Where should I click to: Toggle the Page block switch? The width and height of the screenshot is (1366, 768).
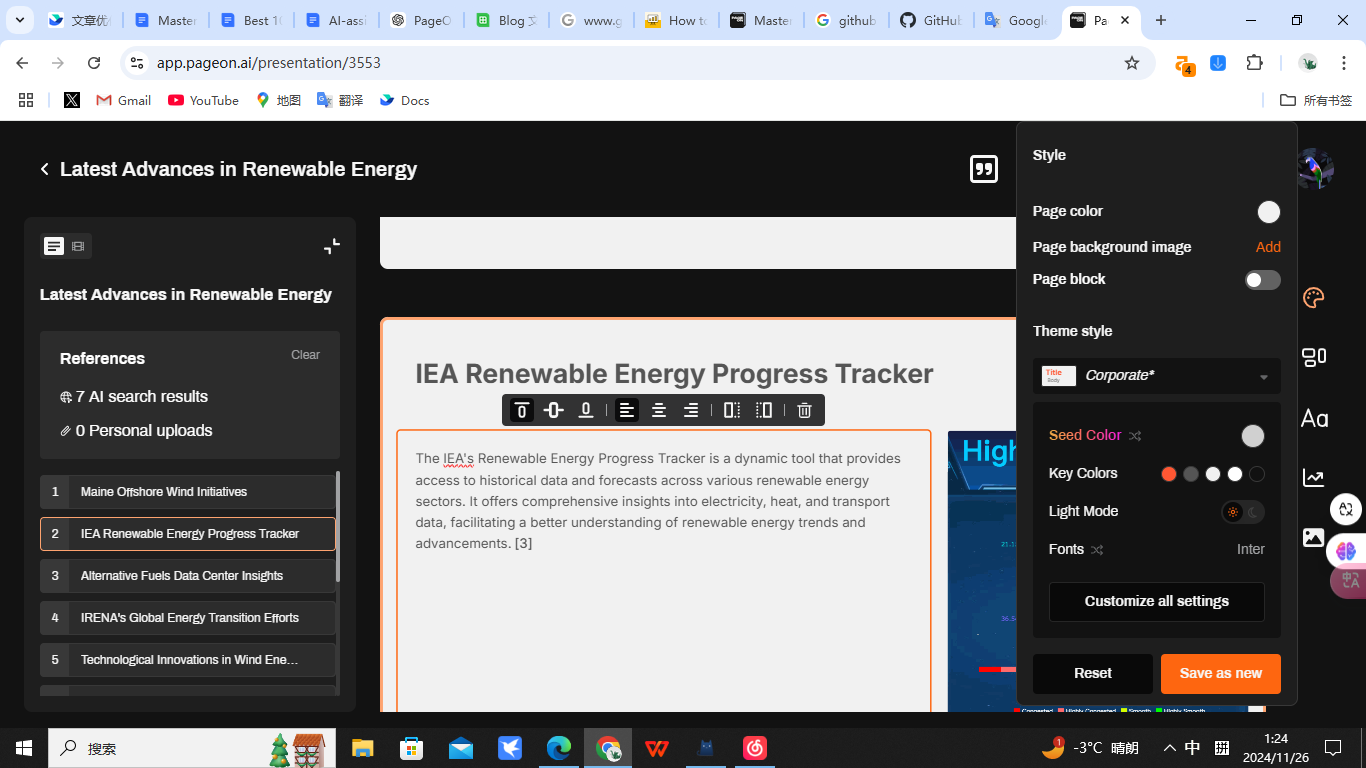1262,280
